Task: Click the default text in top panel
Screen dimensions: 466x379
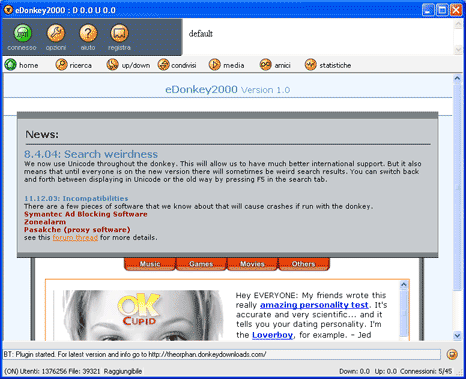Action: (x=201, y=34)
